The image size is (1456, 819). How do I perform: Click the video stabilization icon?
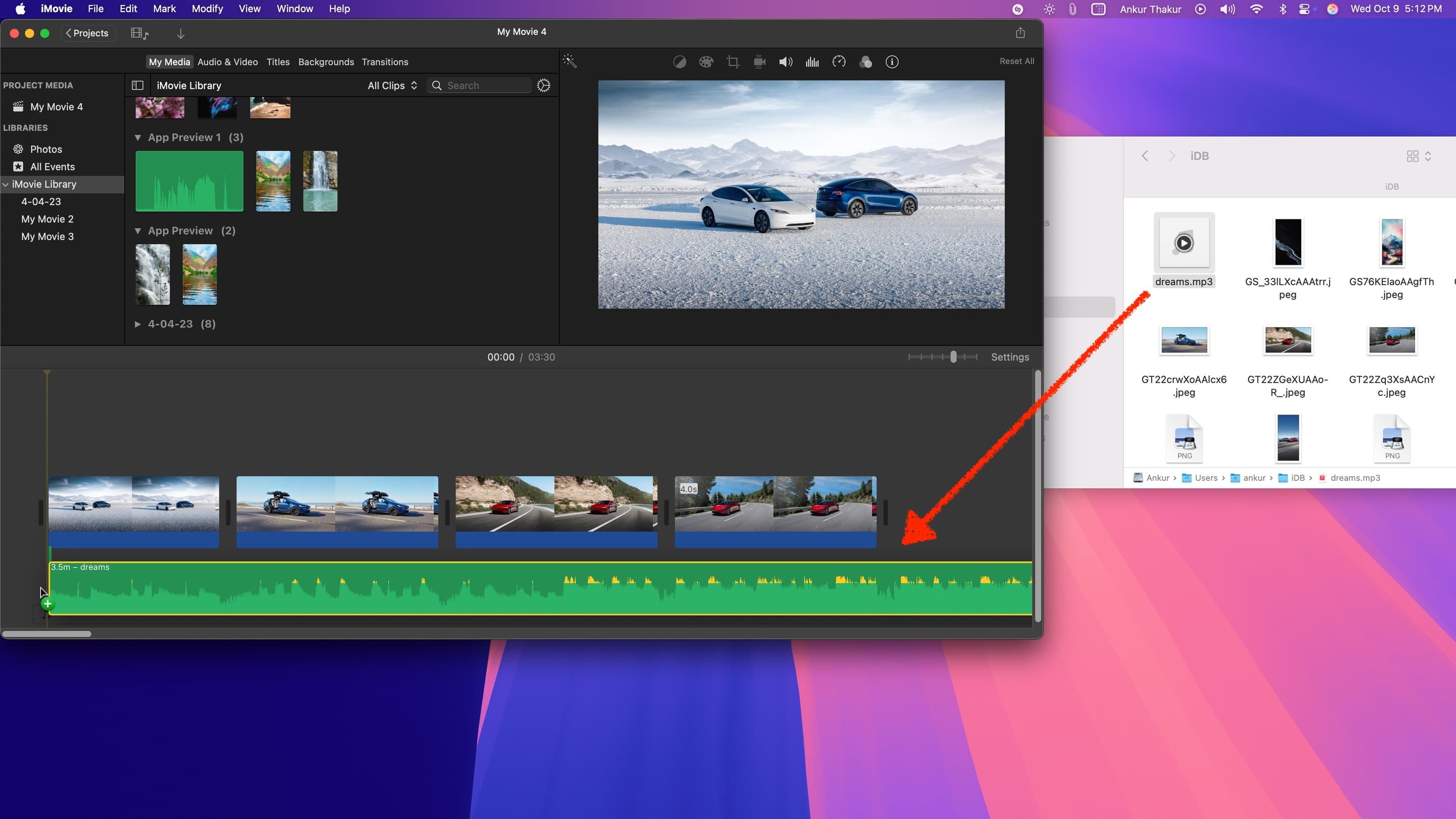click(759, 62)
